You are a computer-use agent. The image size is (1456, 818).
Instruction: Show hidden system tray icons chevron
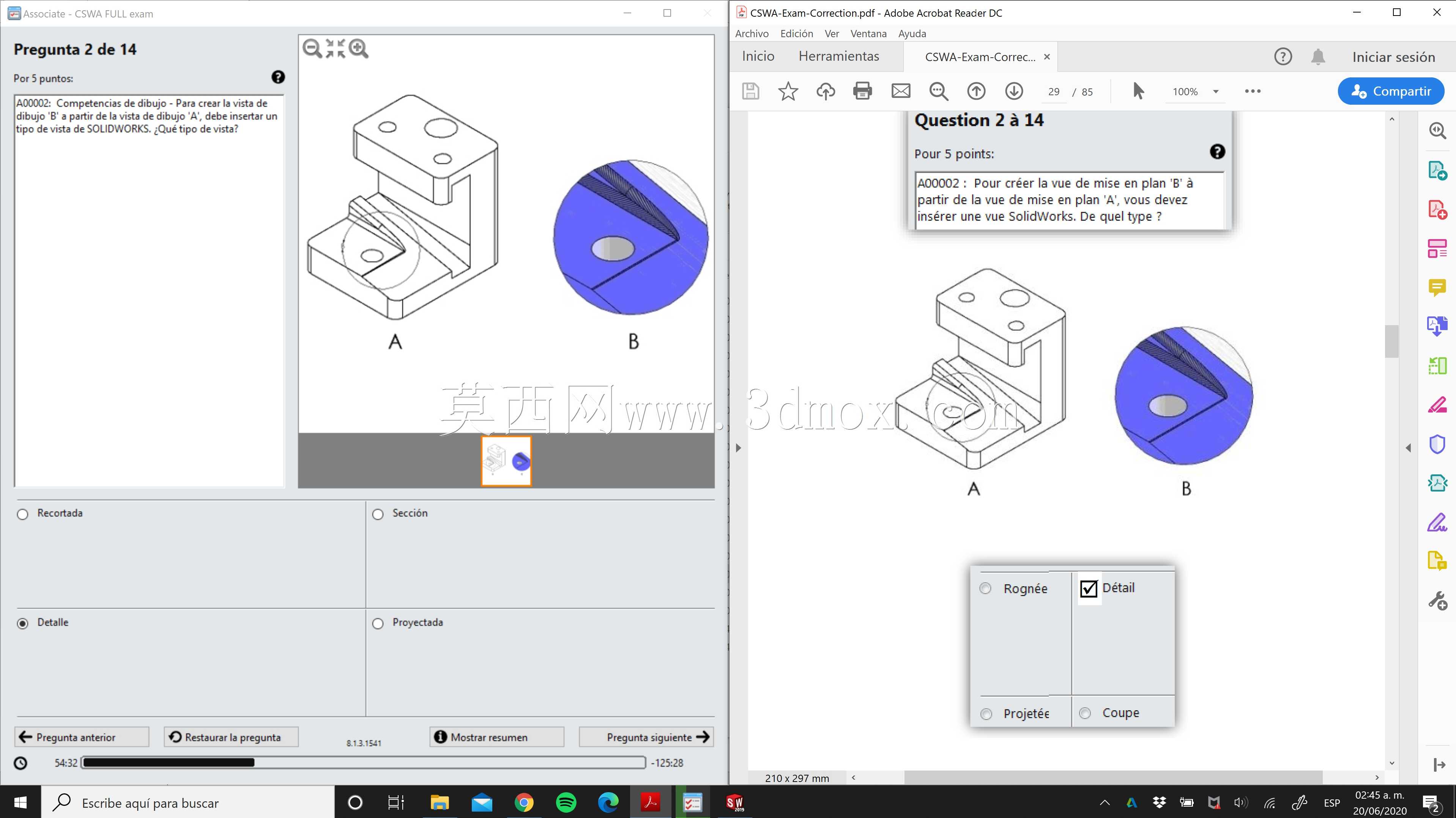[1105, 803]
